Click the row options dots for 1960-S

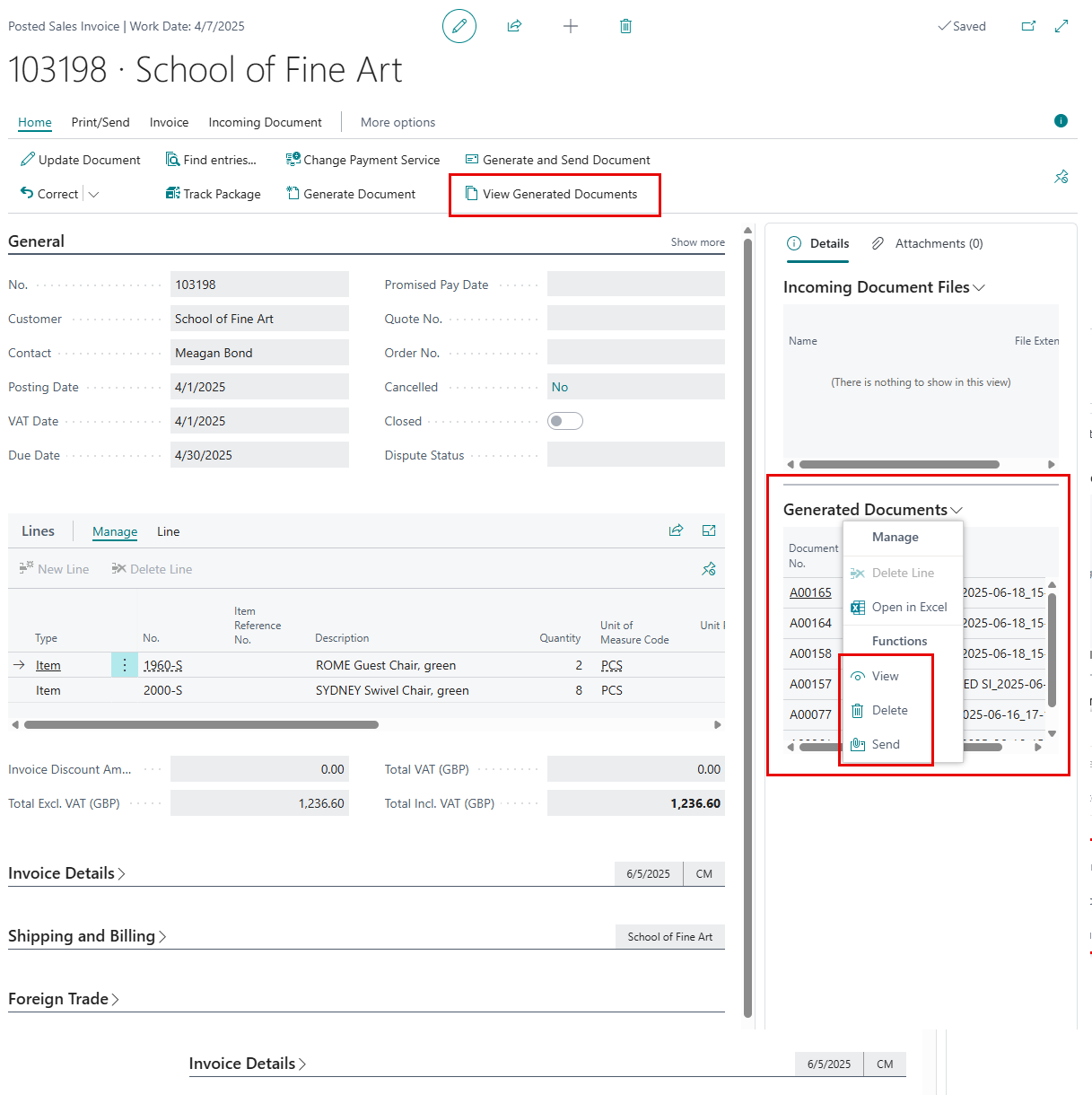125,665
